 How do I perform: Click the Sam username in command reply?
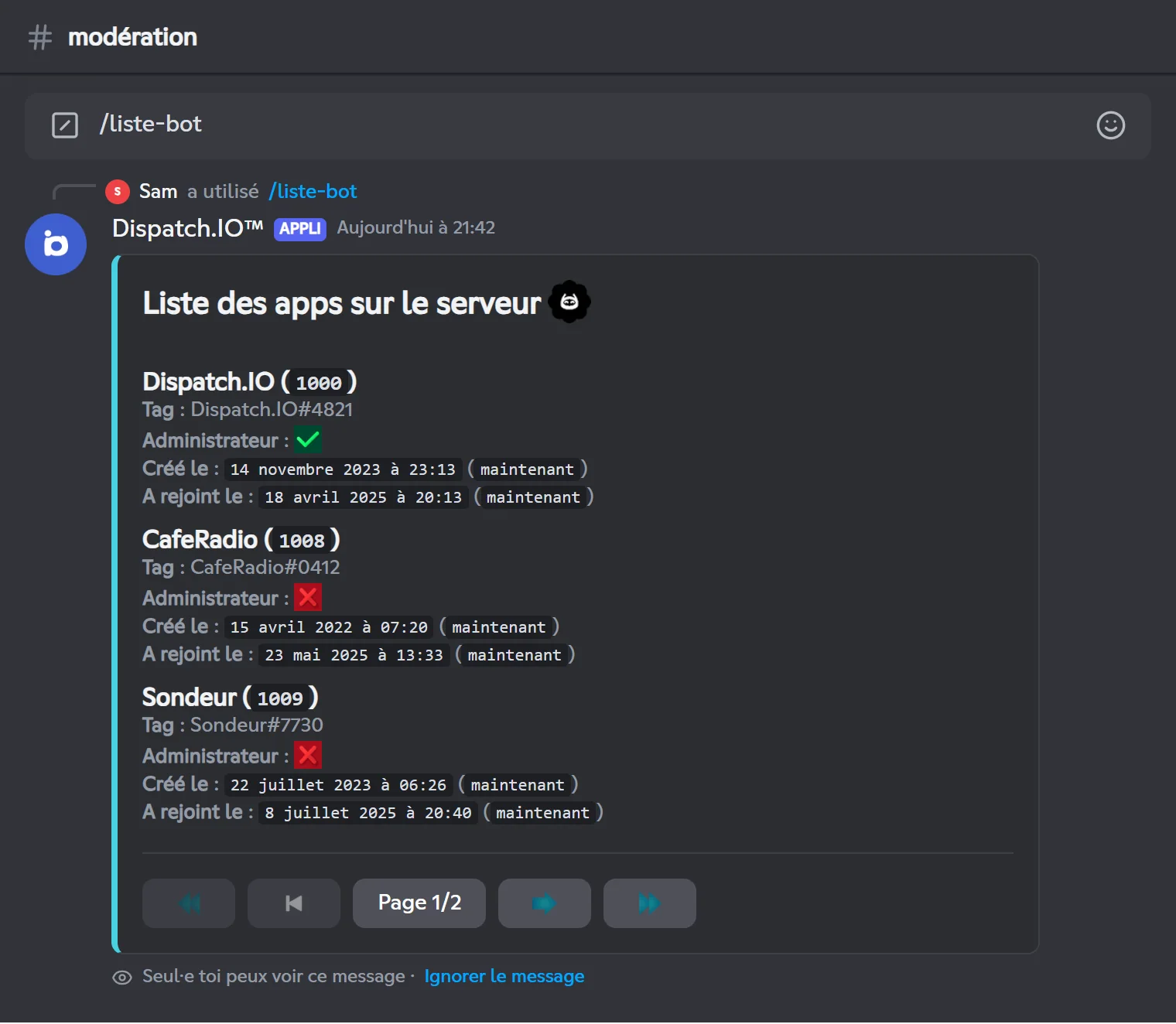pos(159,191)
